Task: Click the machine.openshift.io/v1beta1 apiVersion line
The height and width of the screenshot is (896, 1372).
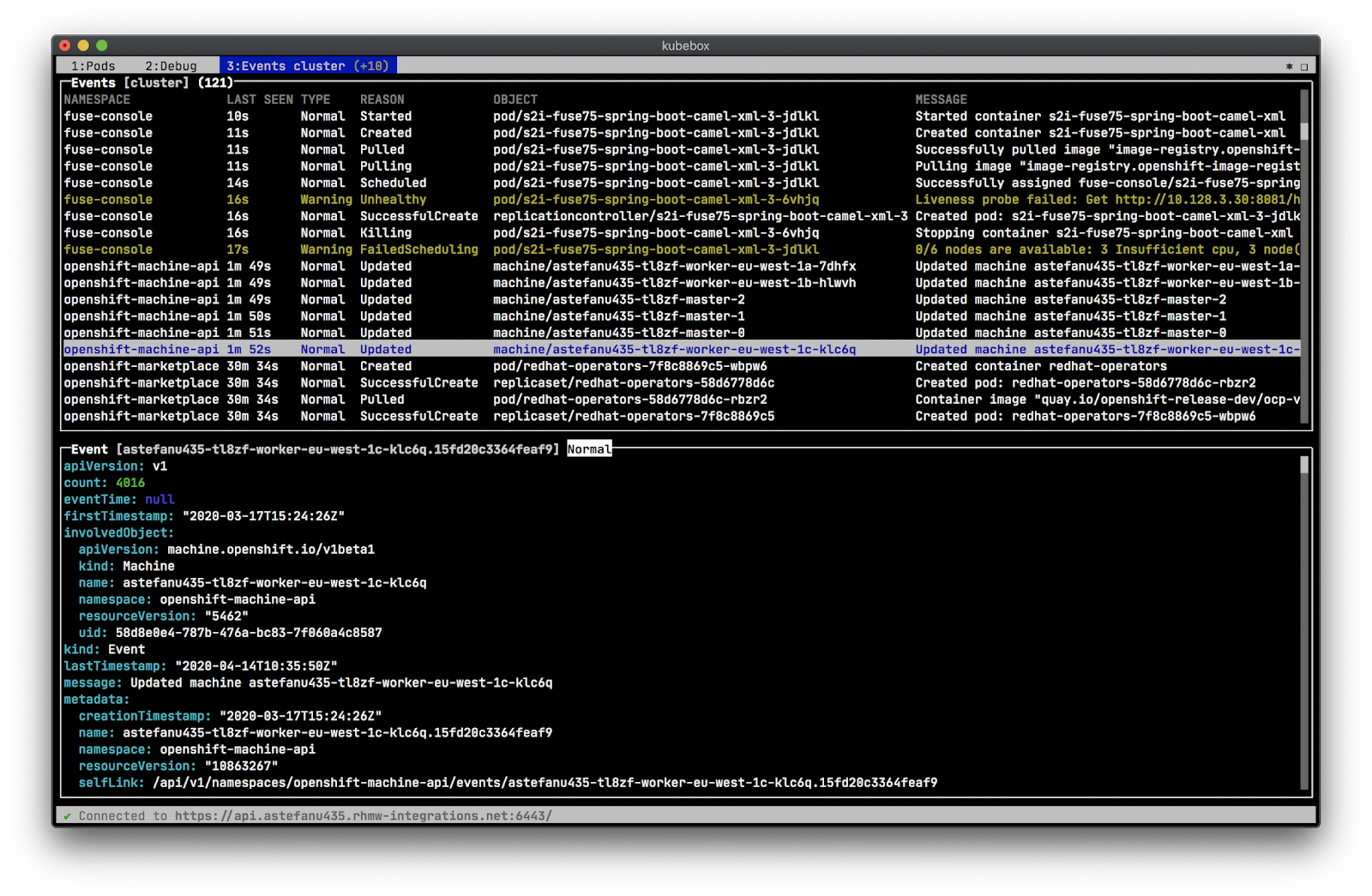Action: tap(226, 550)
